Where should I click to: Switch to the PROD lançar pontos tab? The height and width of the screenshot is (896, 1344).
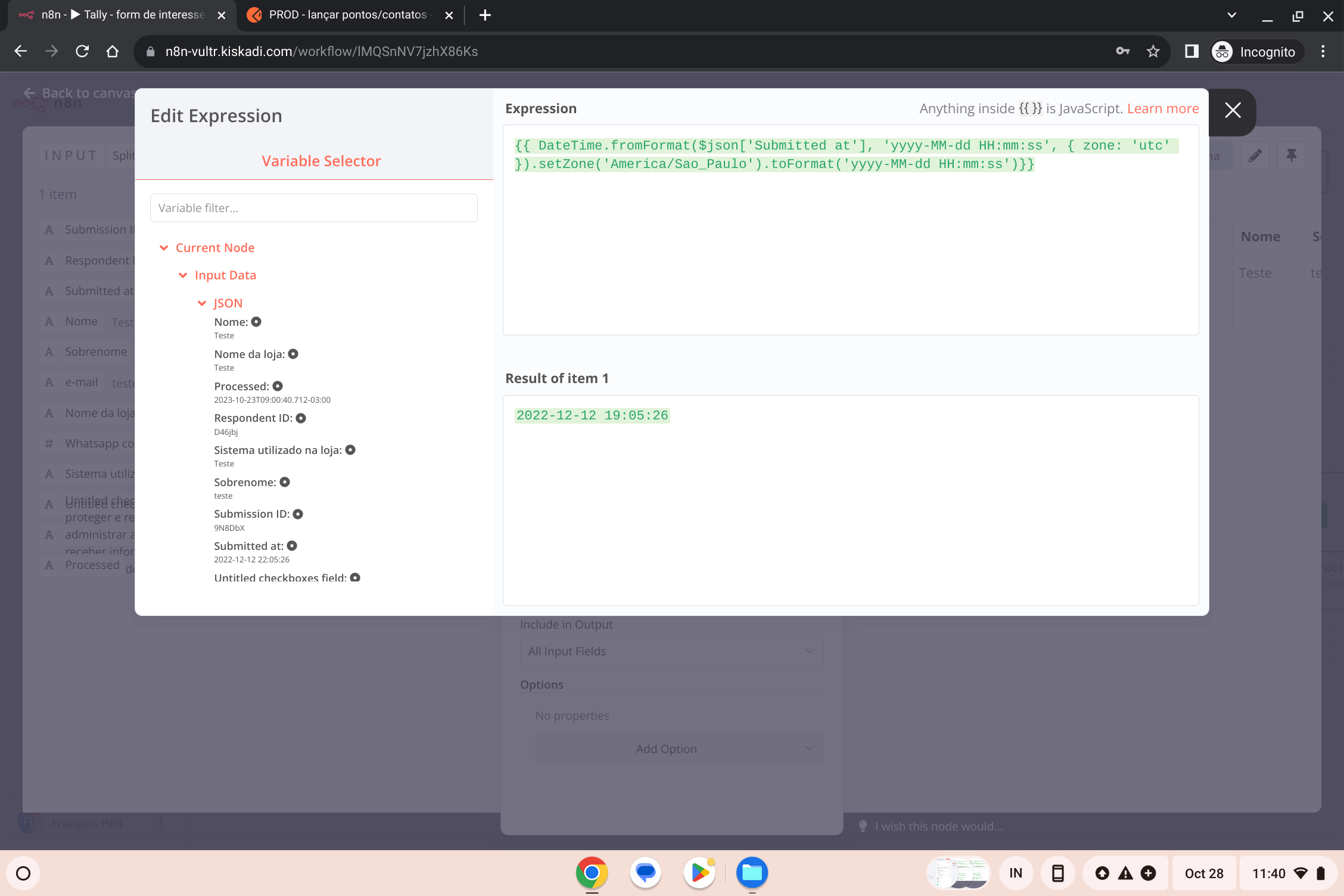[x=347, y=15]
